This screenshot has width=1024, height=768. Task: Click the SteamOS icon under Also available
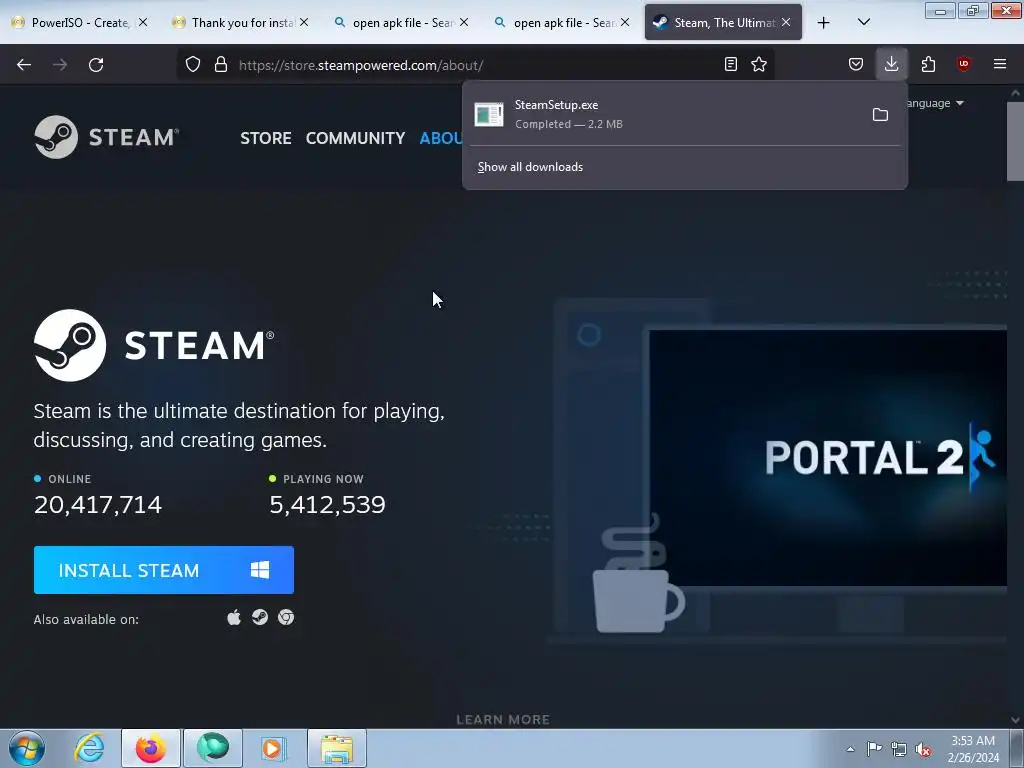click(x=260, y=617)
